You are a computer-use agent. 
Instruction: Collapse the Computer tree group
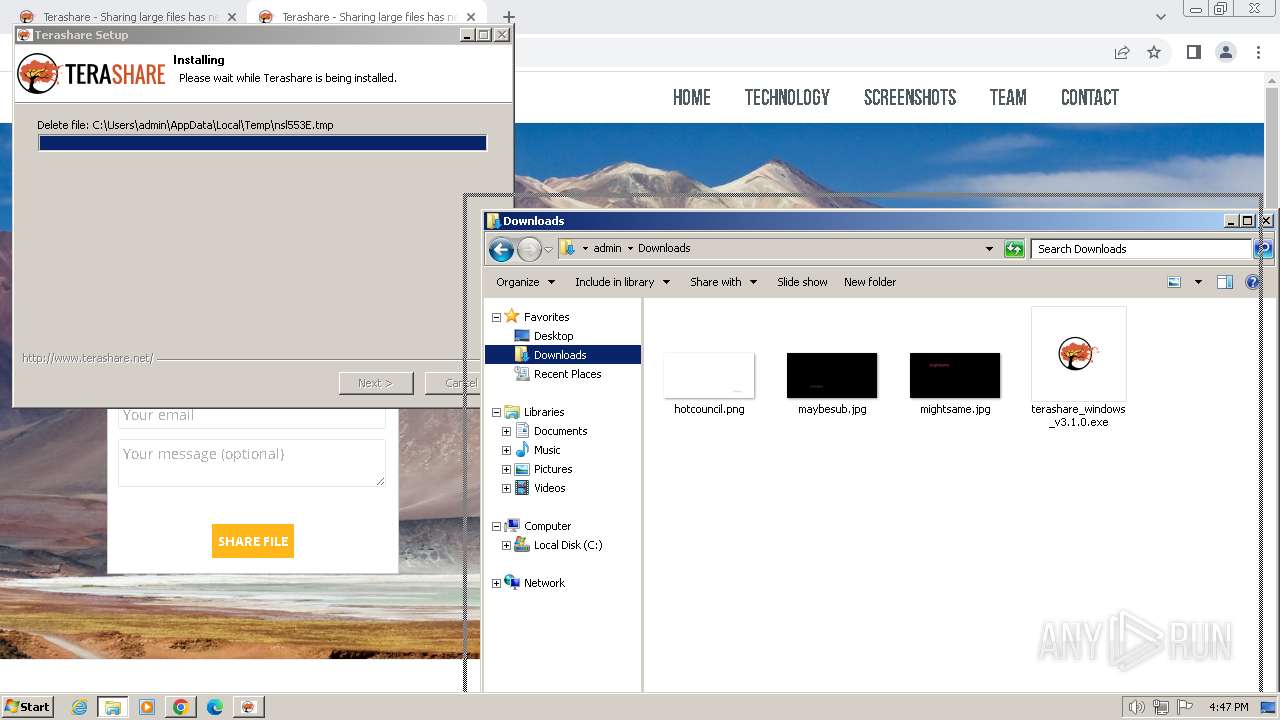click(496, 526)
